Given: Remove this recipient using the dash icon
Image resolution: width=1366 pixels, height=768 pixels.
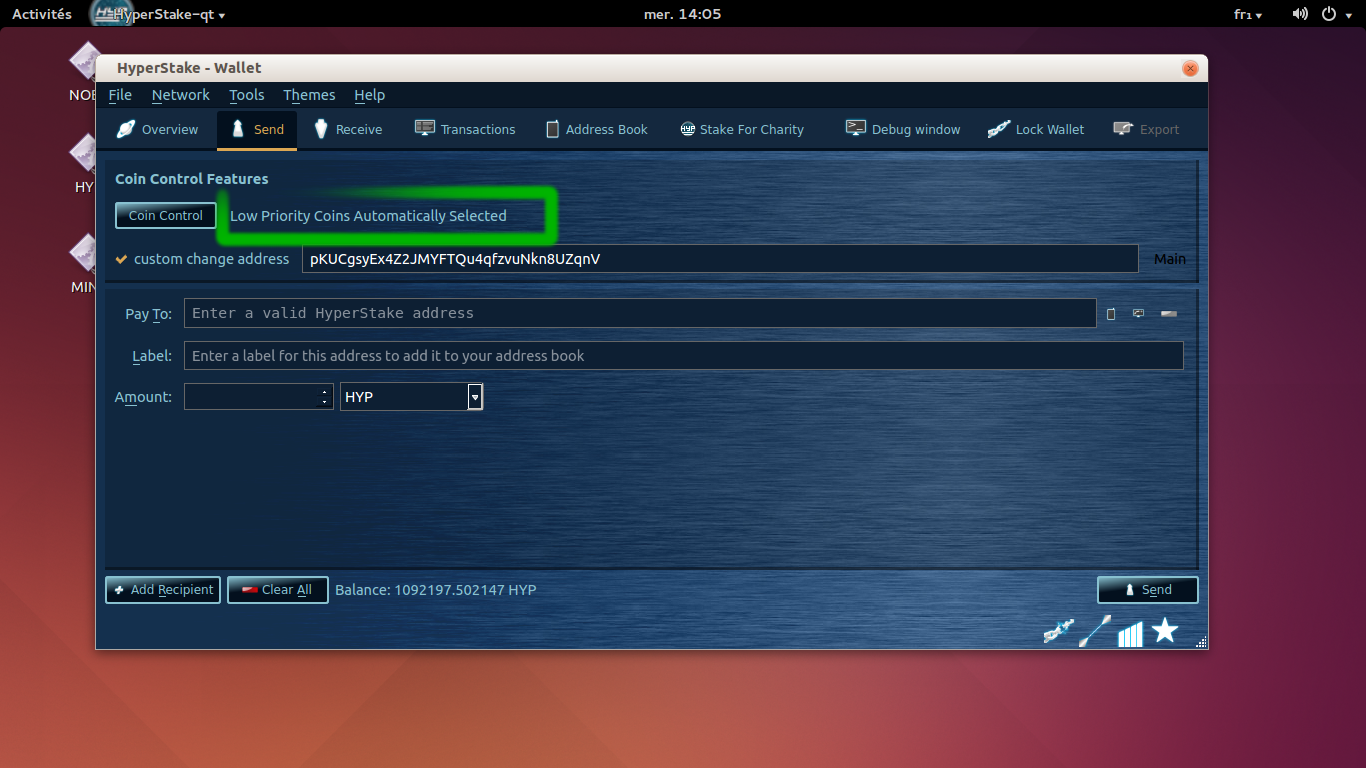Looking at the screenshot, I should tap(1169, 314).
